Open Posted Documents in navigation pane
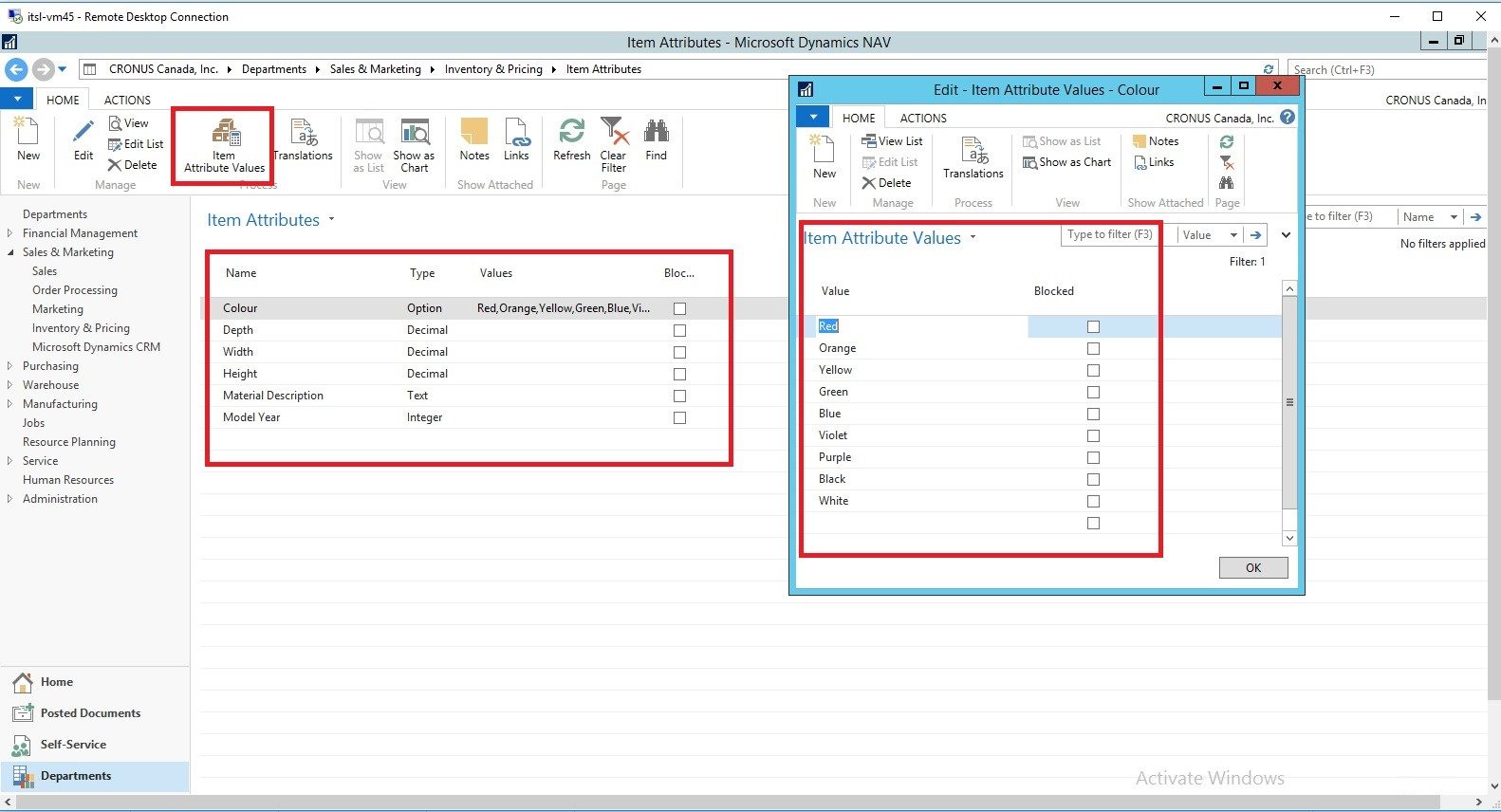Screen dimensions: 1501x812 tap(90, 713)
